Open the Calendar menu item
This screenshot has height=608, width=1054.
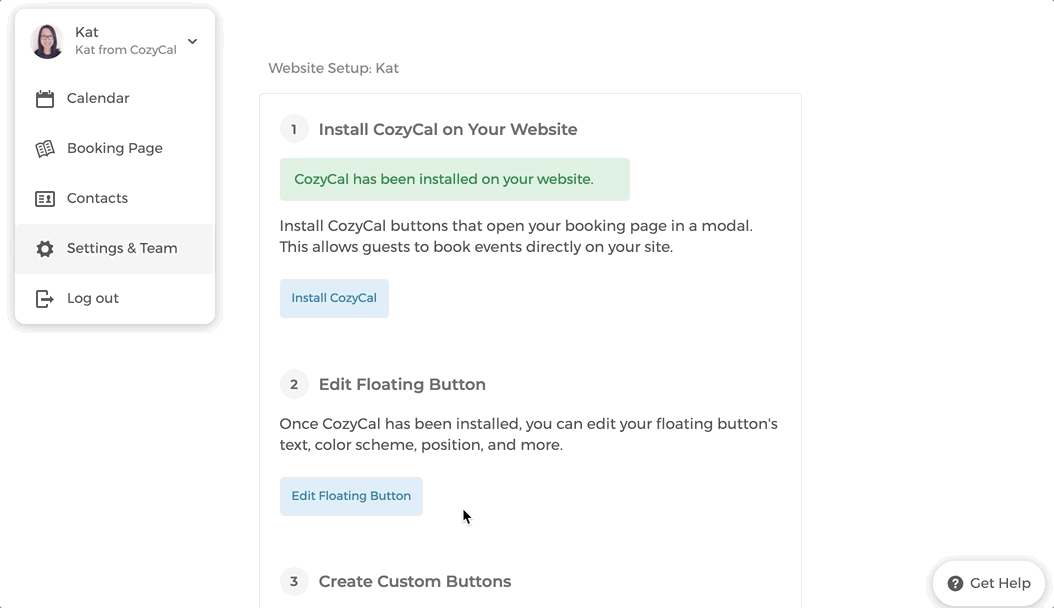tap(98, 98)
